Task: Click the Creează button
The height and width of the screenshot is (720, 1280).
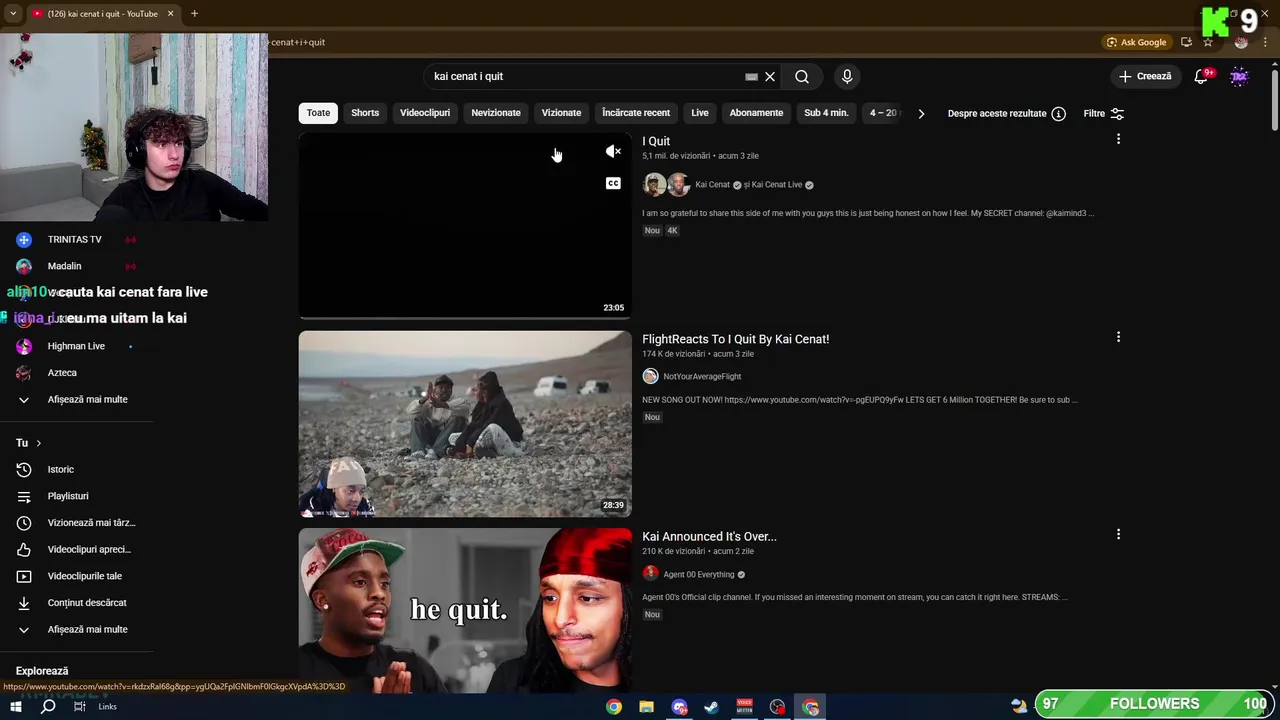Action: [x=1145, y=76]
